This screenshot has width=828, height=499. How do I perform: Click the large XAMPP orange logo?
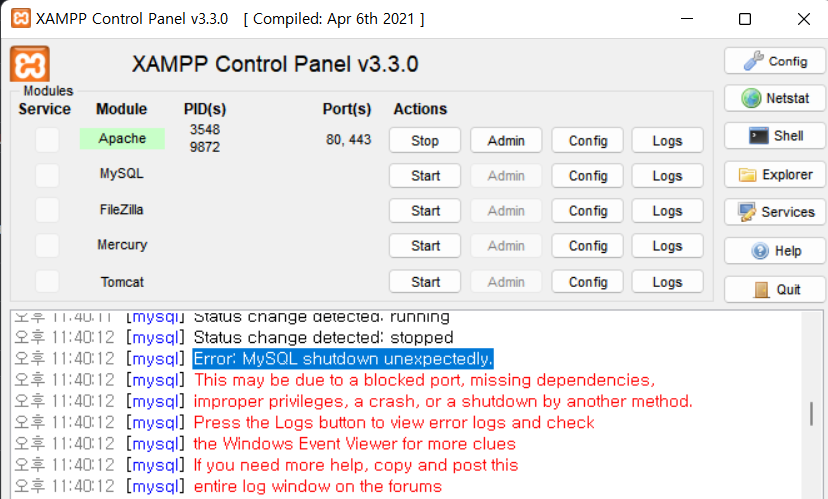[x=30, y=64]
